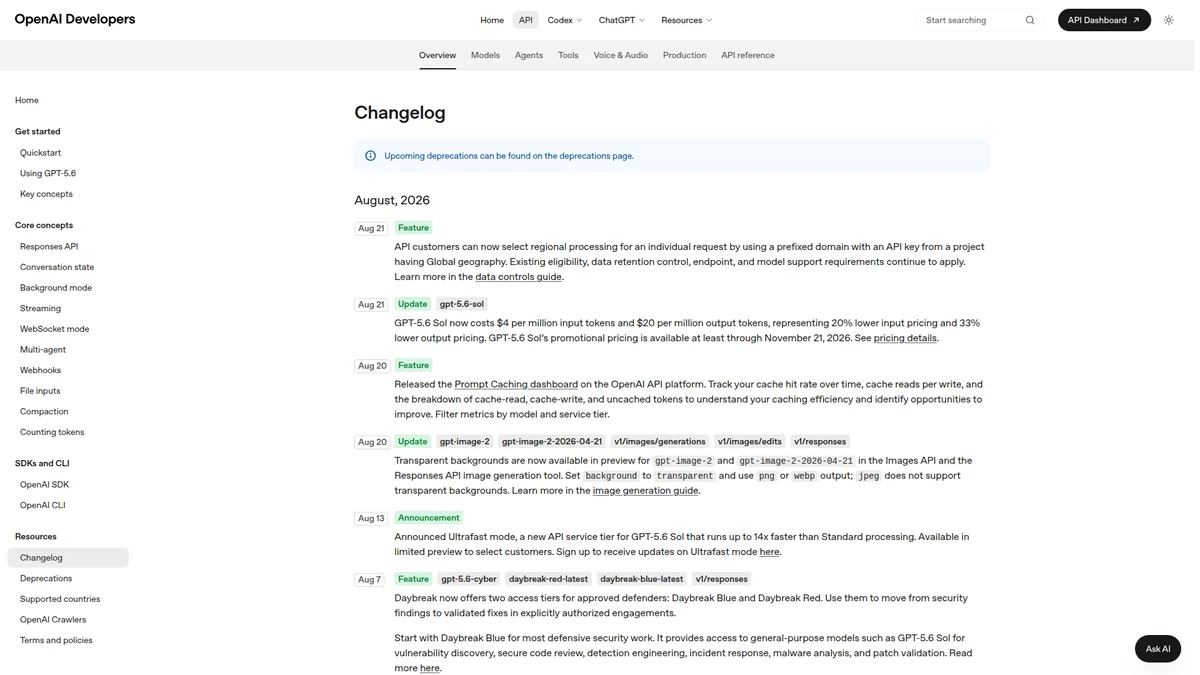Click 'here' link after Daybreak Read more
This screenshot has width=1200, height=675.
tap(430, 668)
